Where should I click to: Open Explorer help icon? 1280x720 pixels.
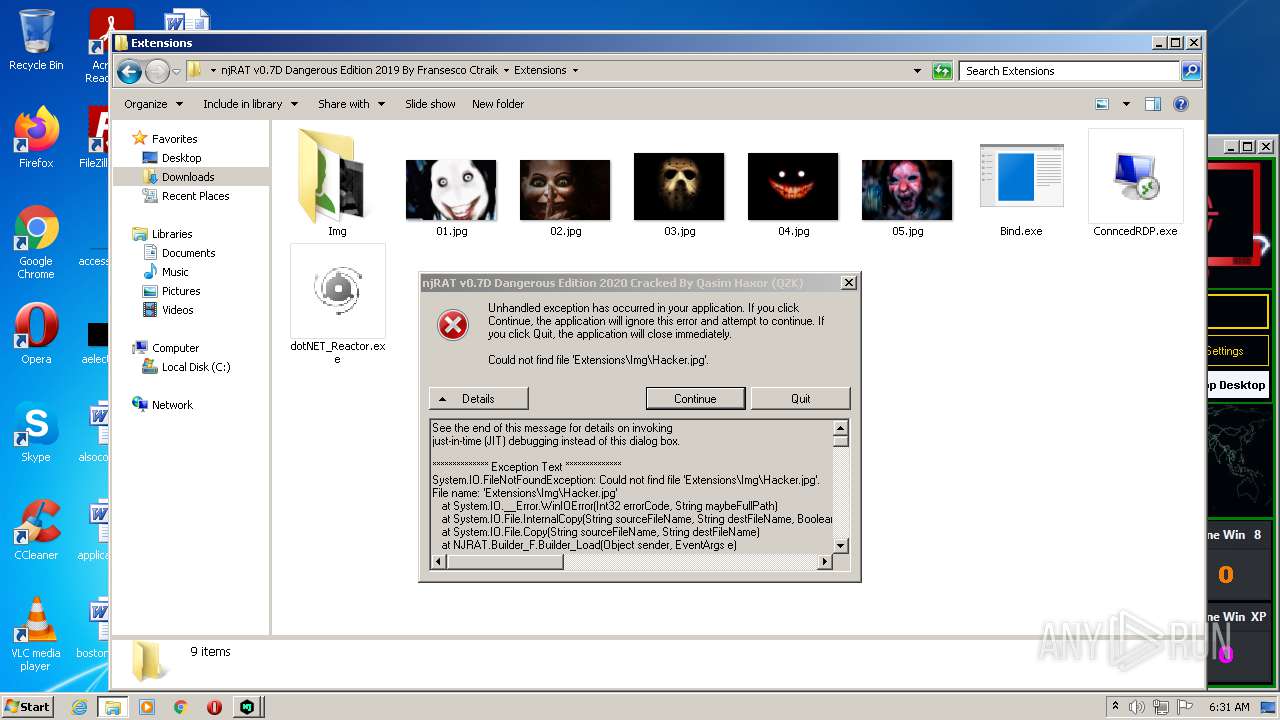[x=1181, y=104]
